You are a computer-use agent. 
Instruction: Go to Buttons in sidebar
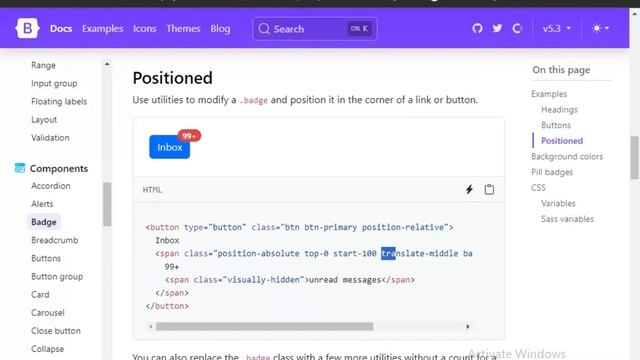[x=46, y=258]
